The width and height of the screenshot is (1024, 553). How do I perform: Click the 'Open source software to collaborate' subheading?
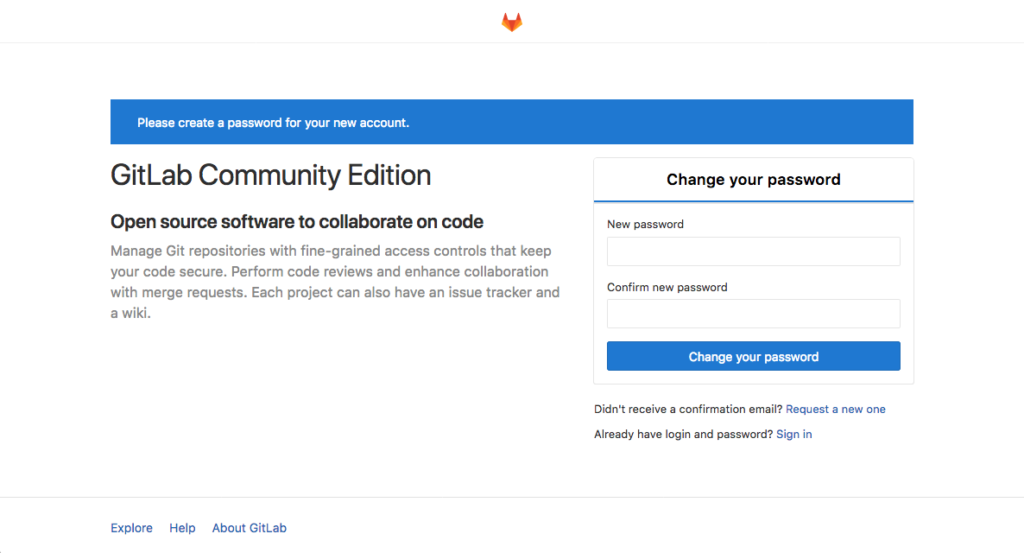(296, 222)
